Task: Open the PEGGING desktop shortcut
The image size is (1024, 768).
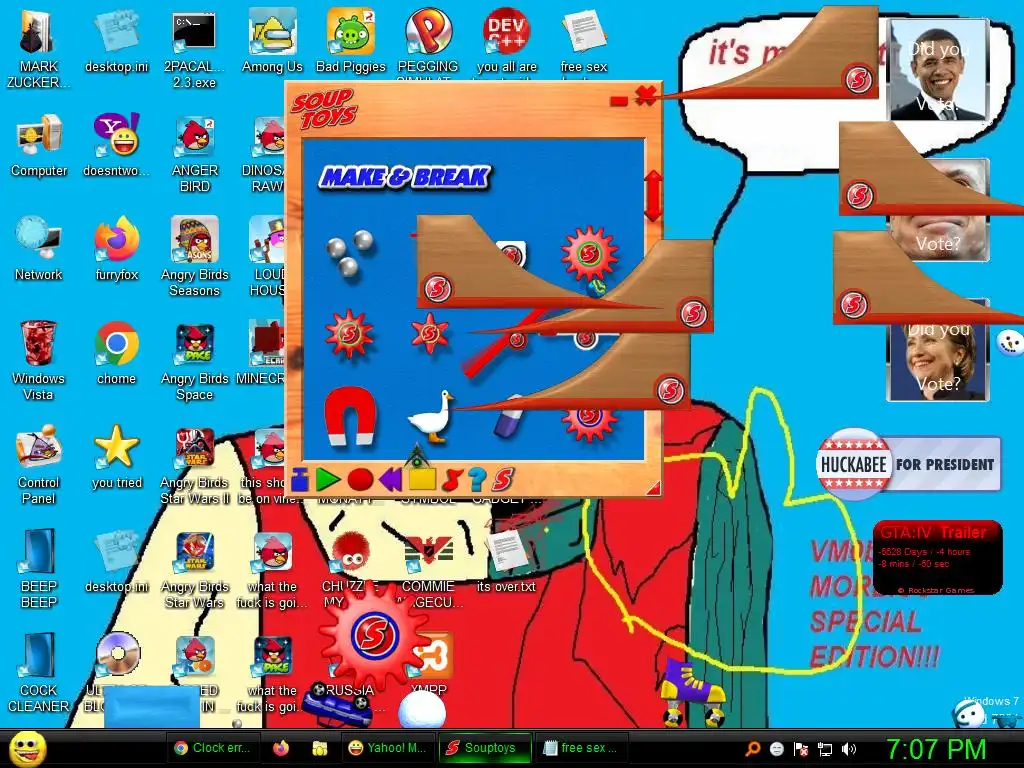Action: click(x=428, y=40)
